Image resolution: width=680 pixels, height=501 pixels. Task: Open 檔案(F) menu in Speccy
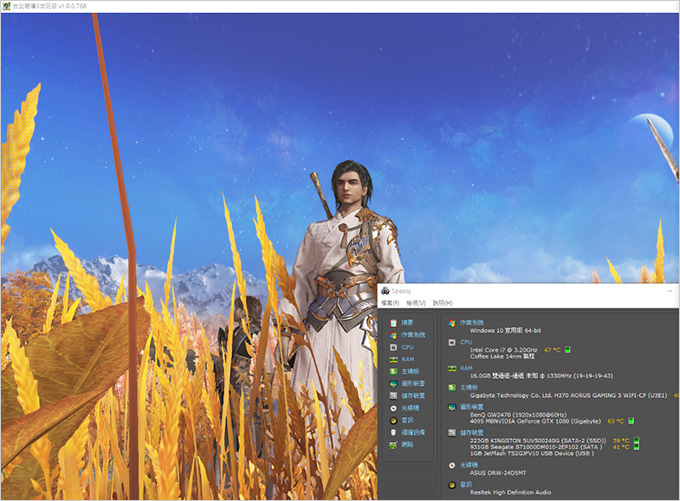point(390,303)
